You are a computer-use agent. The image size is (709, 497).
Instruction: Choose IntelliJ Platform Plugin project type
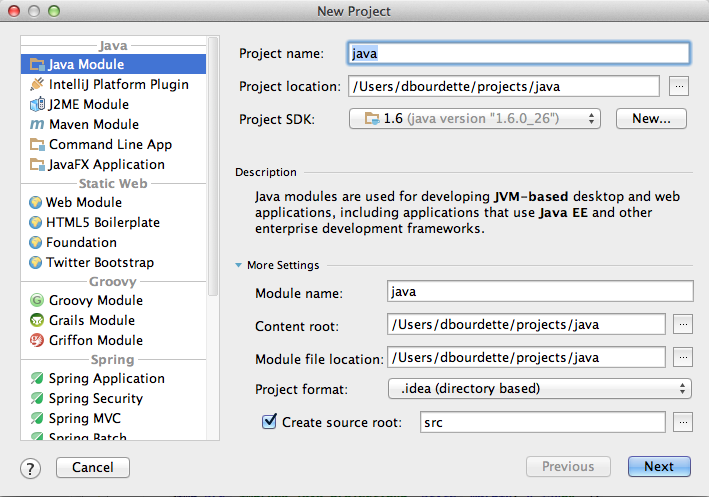(x=113, y=84)
